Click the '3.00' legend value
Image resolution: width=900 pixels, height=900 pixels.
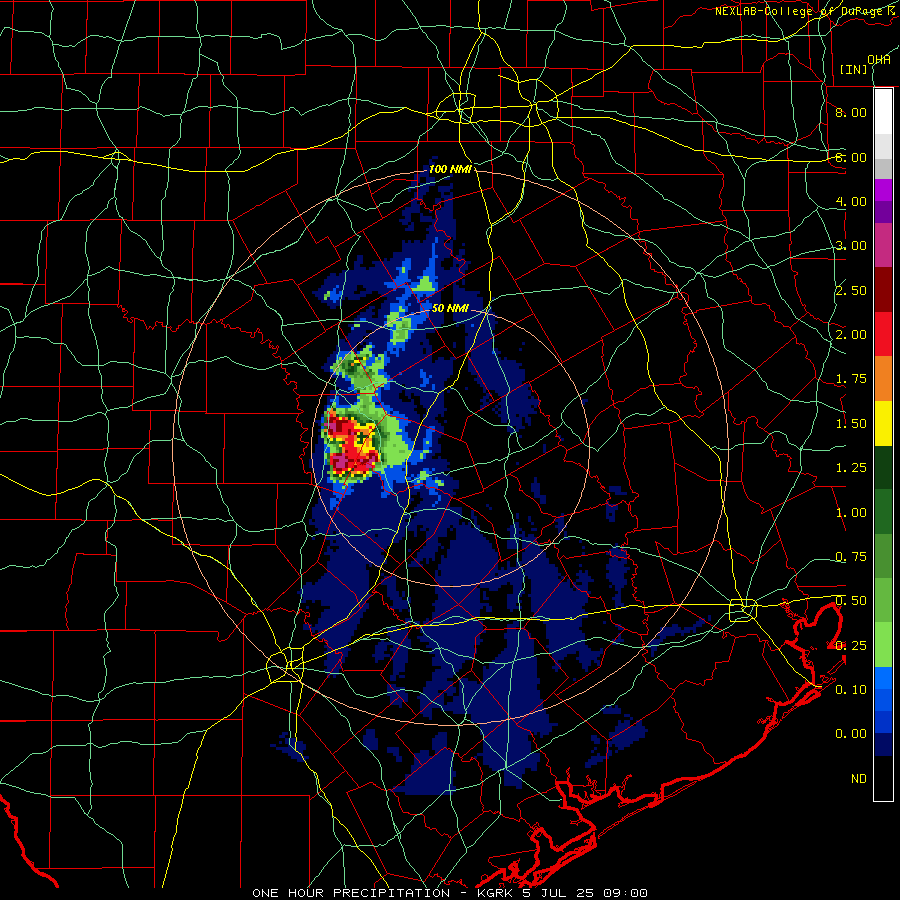point(851,246)
